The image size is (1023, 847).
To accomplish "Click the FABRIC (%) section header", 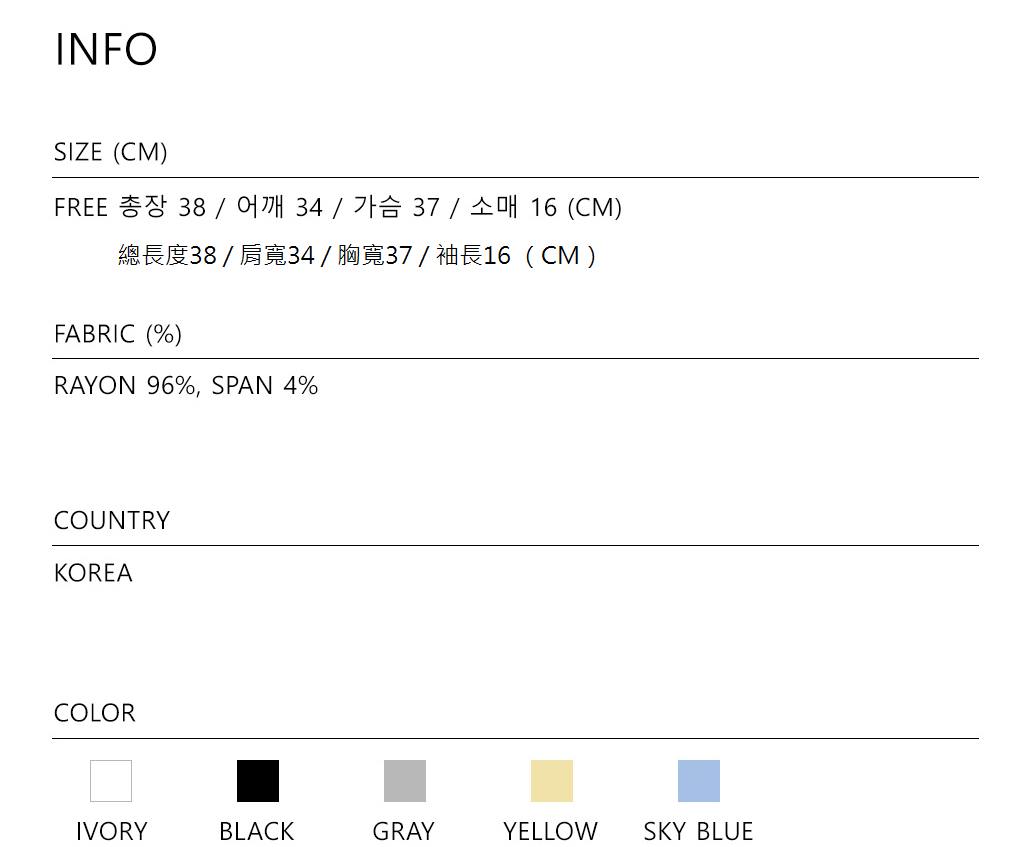I will tap(117, 334).
